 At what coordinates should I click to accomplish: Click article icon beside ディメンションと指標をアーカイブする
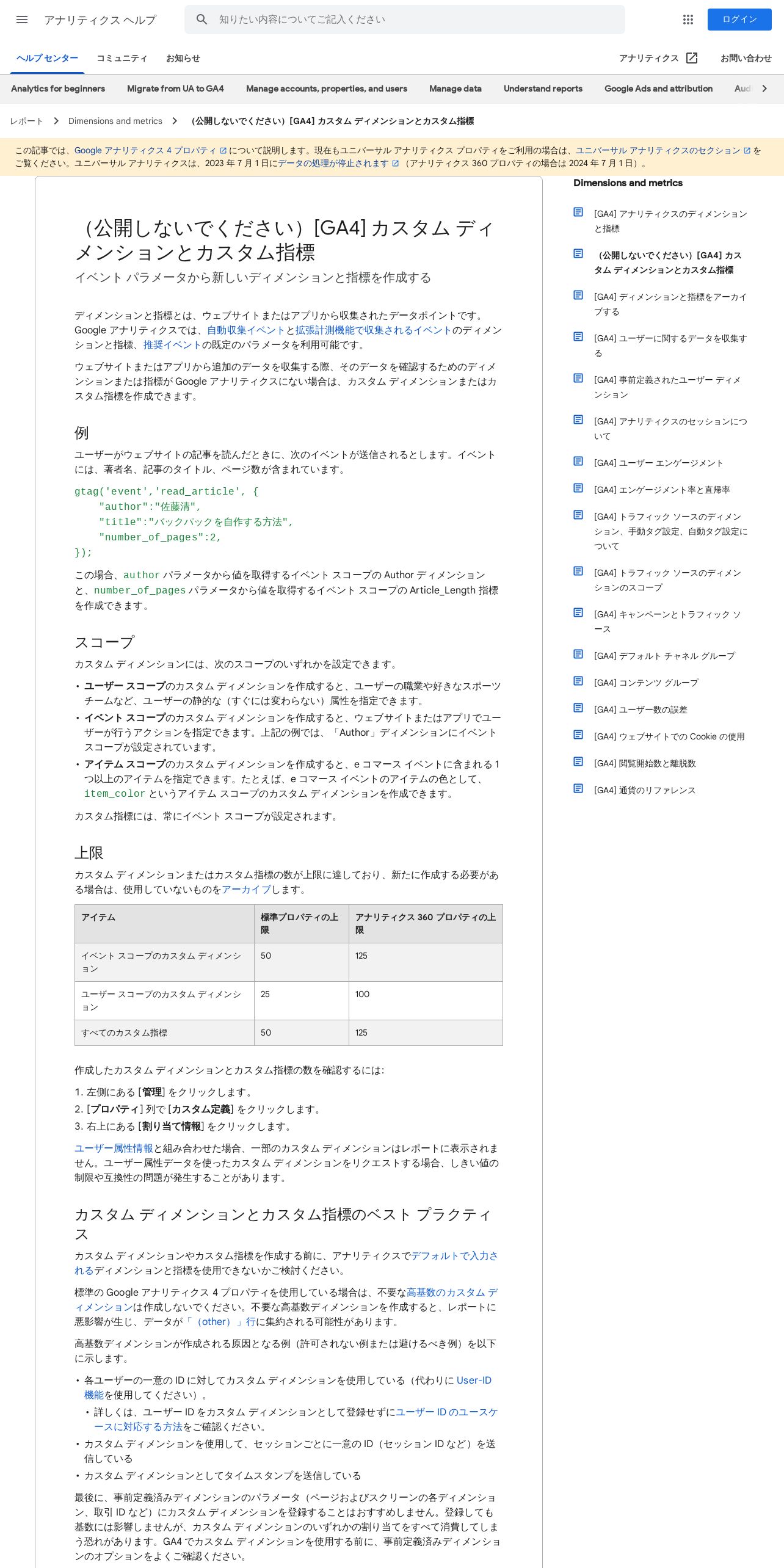pos(578,295)
